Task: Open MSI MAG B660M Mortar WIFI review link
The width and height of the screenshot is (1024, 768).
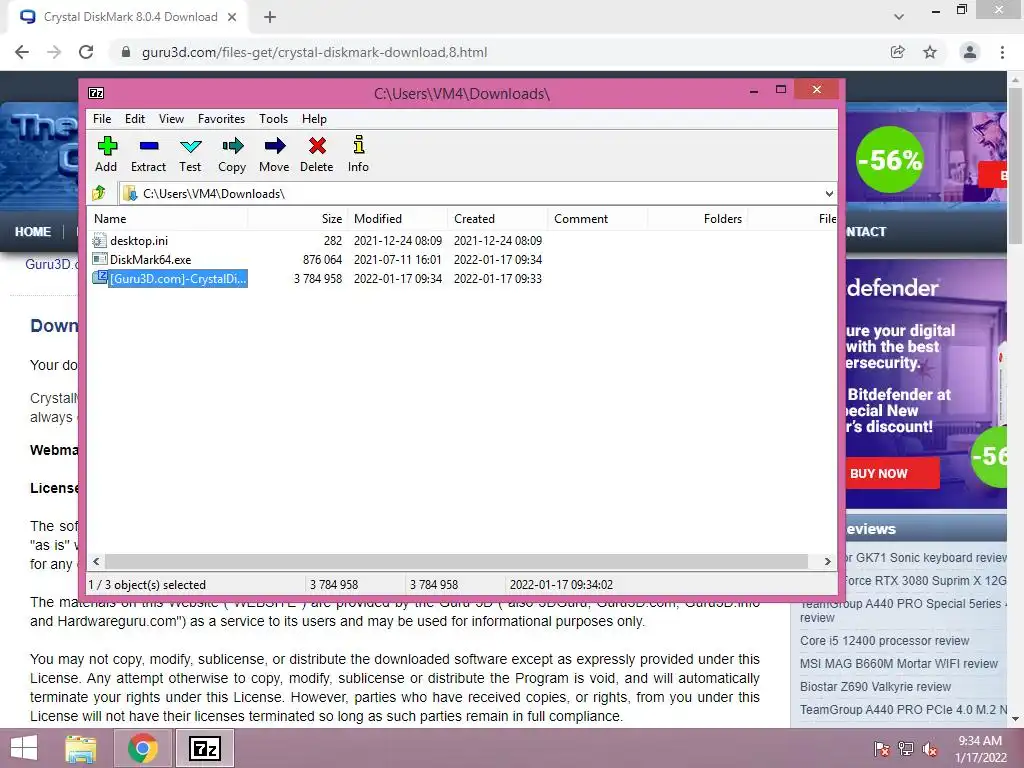Action: [x=899, y=664]
